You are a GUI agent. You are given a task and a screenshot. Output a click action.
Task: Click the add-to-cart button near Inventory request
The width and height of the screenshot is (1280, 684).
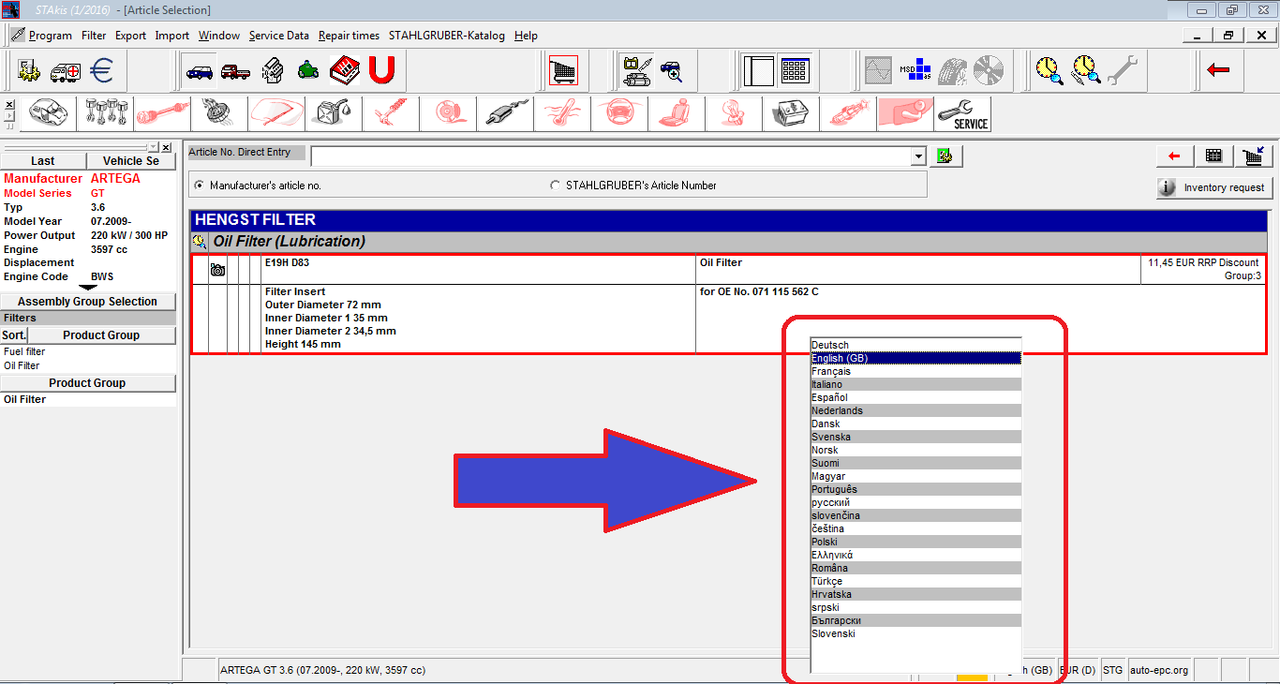click(x=1252, y=156)
